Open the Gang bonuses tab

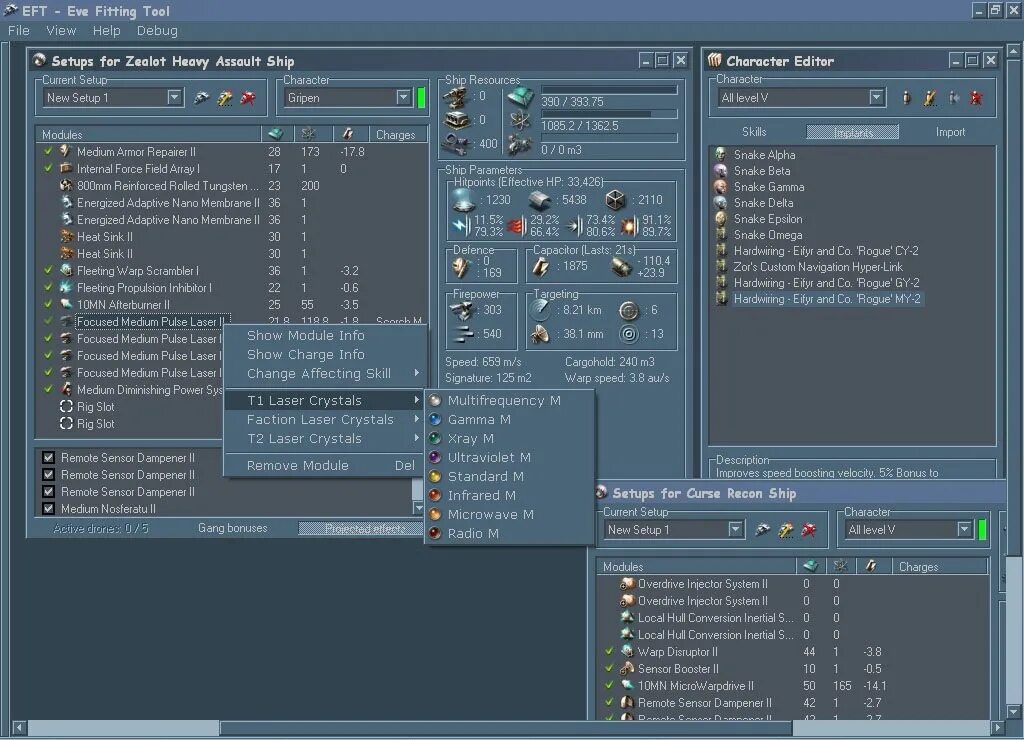pyautogui.click(x=232, y=528)
